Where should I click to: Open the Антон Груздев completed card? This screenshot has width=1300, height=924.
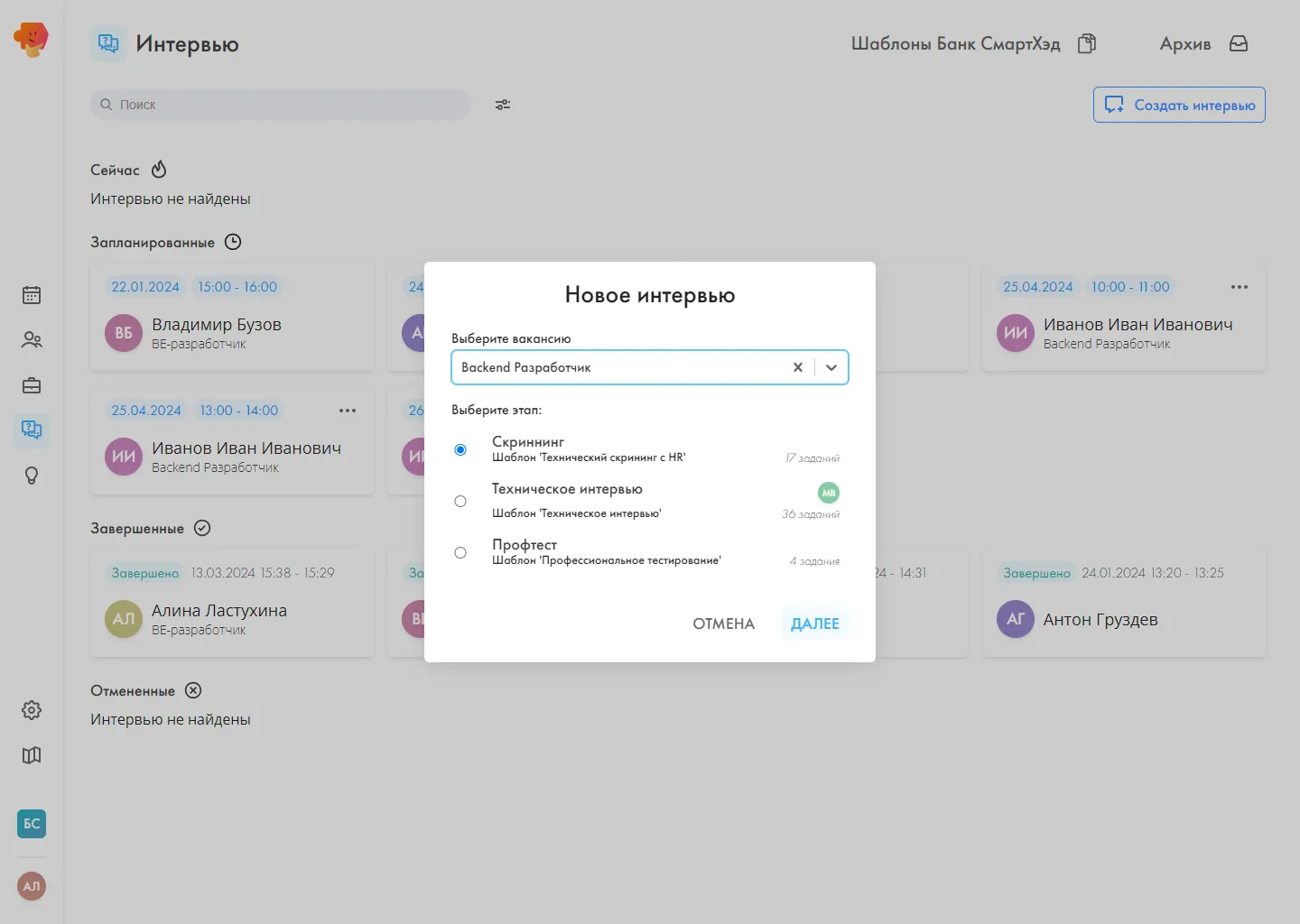pyautogui.click(x=1124, y=604)
